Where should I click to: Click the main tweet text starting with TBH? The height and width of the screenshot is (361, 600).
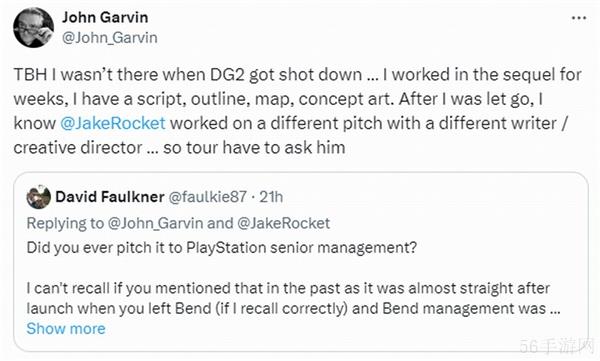point(297,111)
